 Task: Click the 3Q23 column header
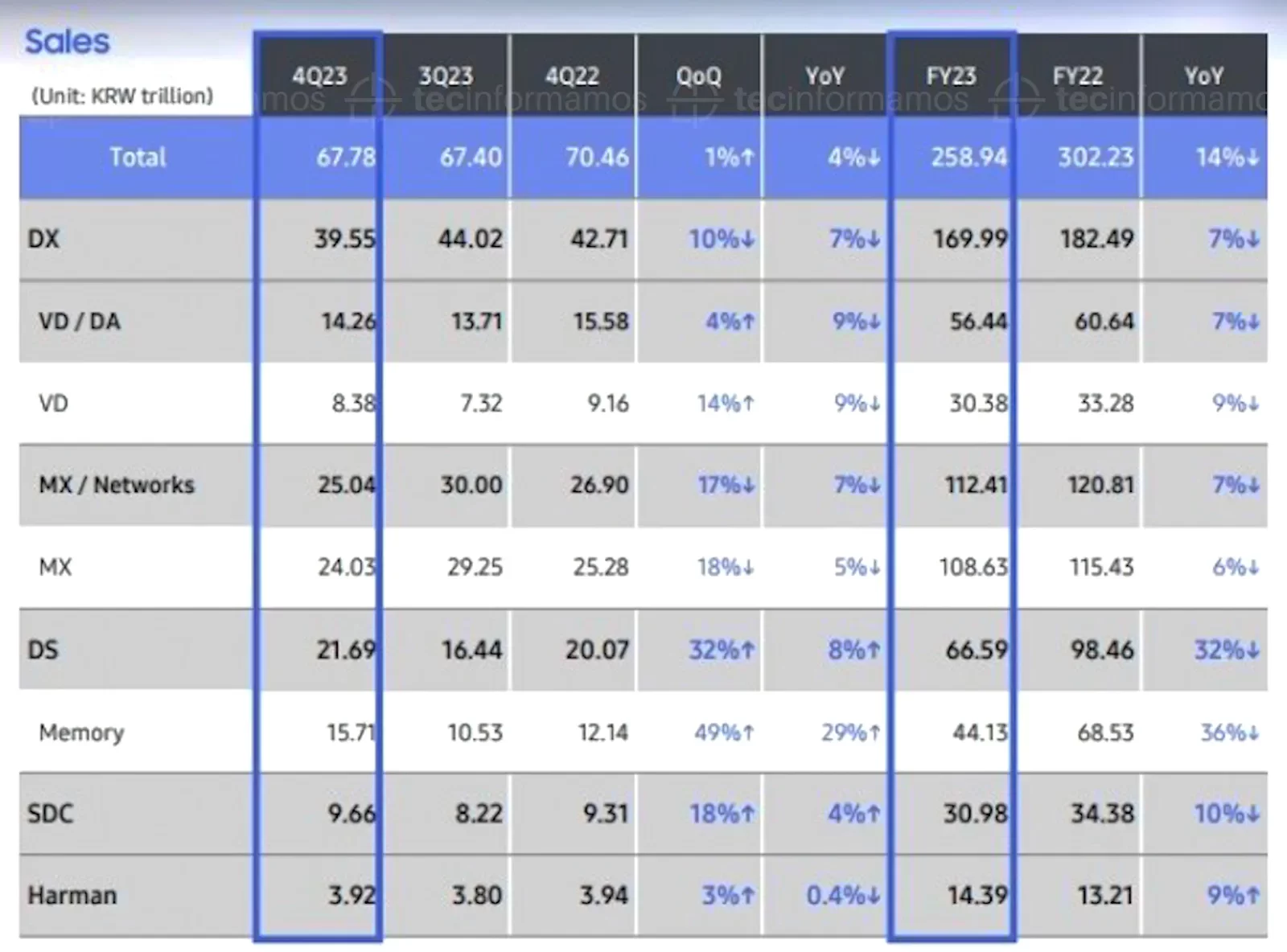(x=446, y=76)
